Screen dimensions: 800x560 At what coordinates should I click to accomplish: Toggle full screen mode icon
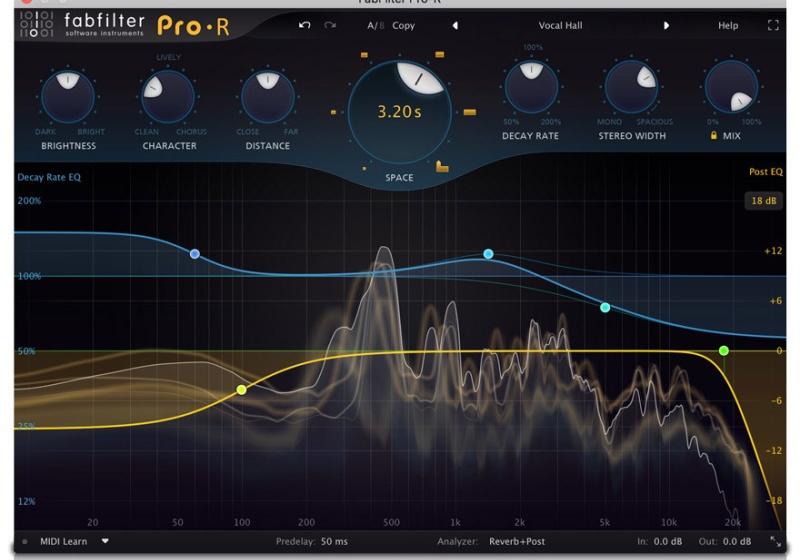coord(773,26)
